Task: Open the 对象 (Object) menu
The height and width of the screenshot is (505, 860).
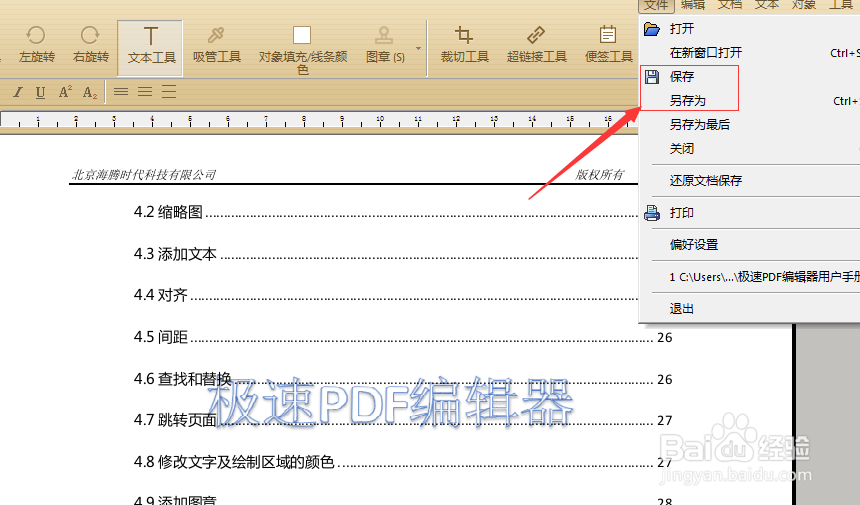Action: [x=804, y=5]
